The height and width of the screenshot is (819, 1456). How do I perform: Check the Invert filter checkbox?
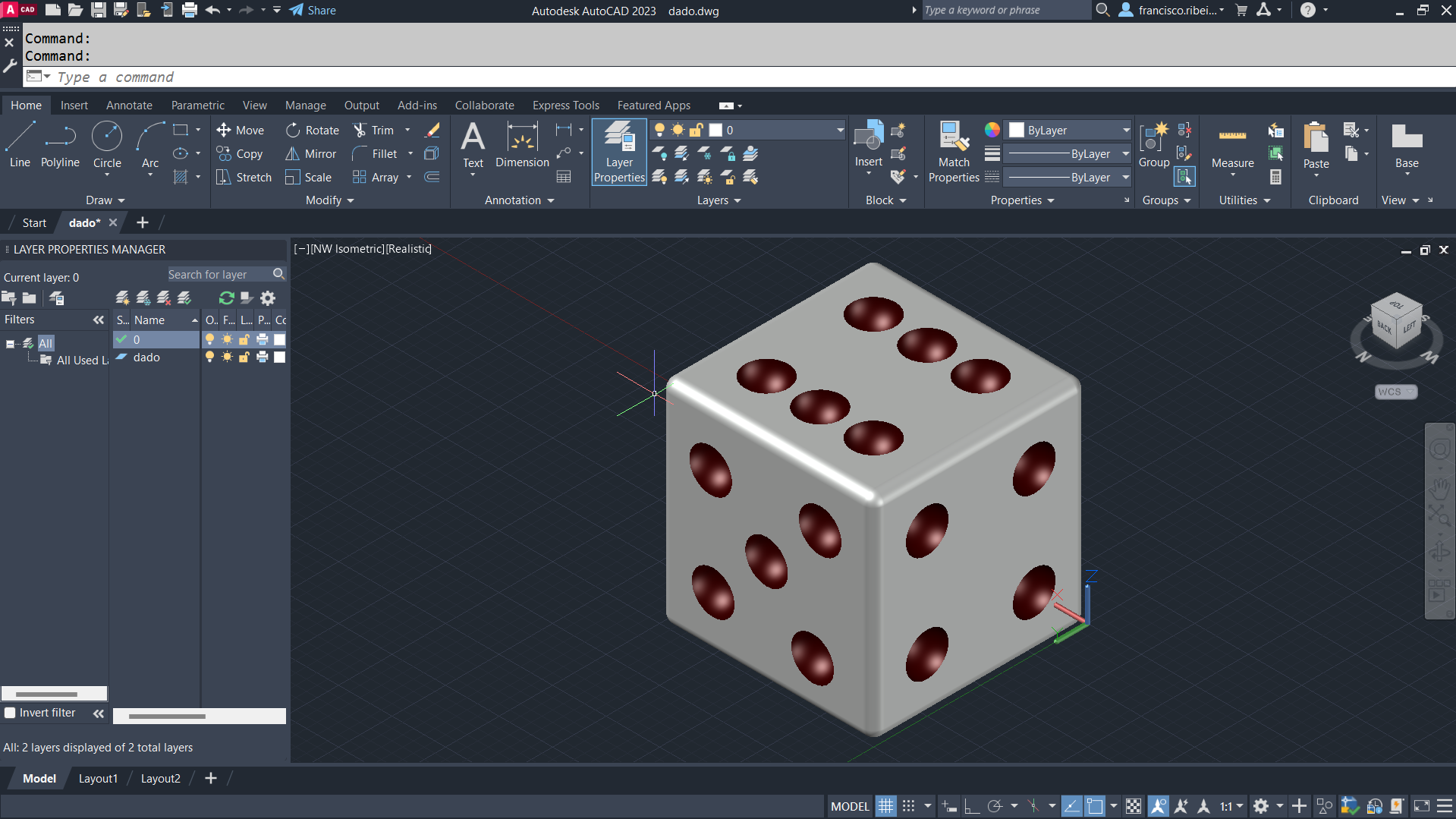(x=10, y=713)
